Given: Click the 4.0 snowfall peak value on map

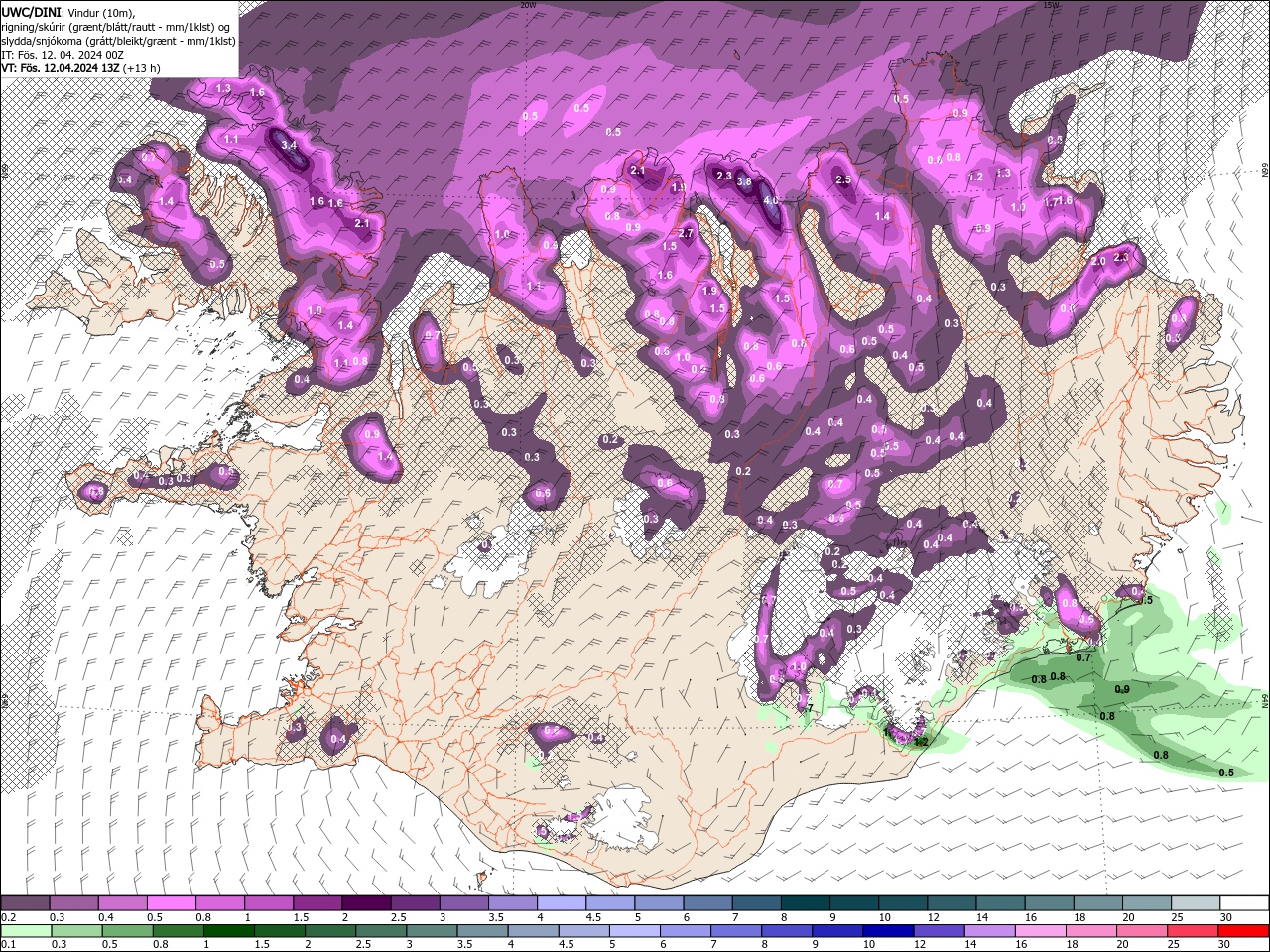Looking at the screenshot, I should (x=770, y=200).
